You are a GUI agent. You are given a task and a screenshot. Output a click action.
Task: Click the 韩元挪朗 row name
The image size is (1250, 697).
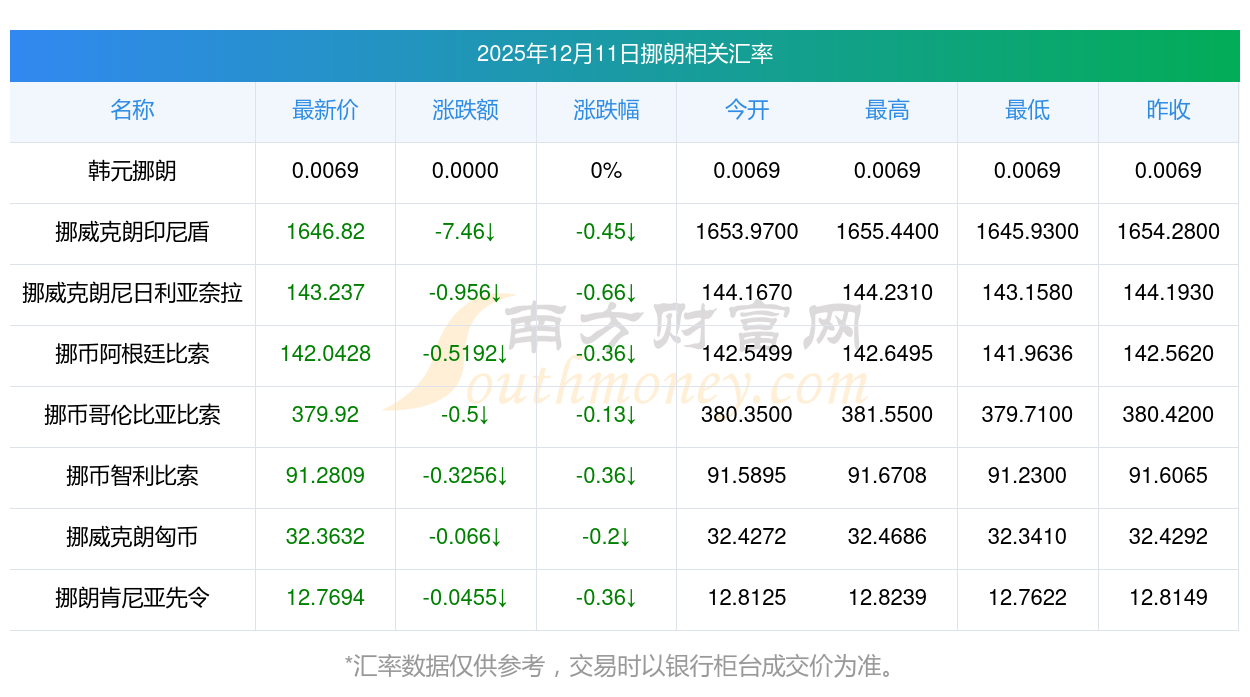pyautogui.click(x=132, y=171)
